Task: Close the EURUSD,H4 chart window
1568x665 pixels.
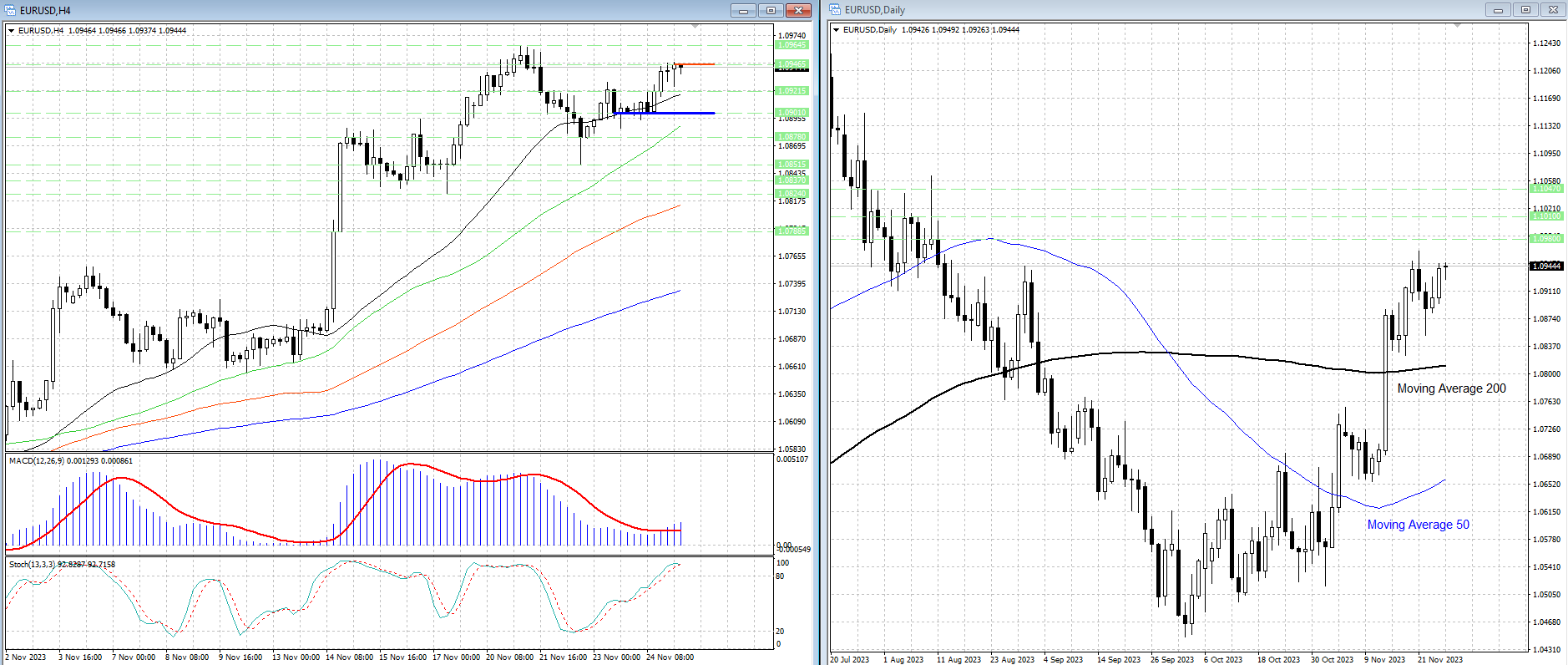Action: (798, 11)
